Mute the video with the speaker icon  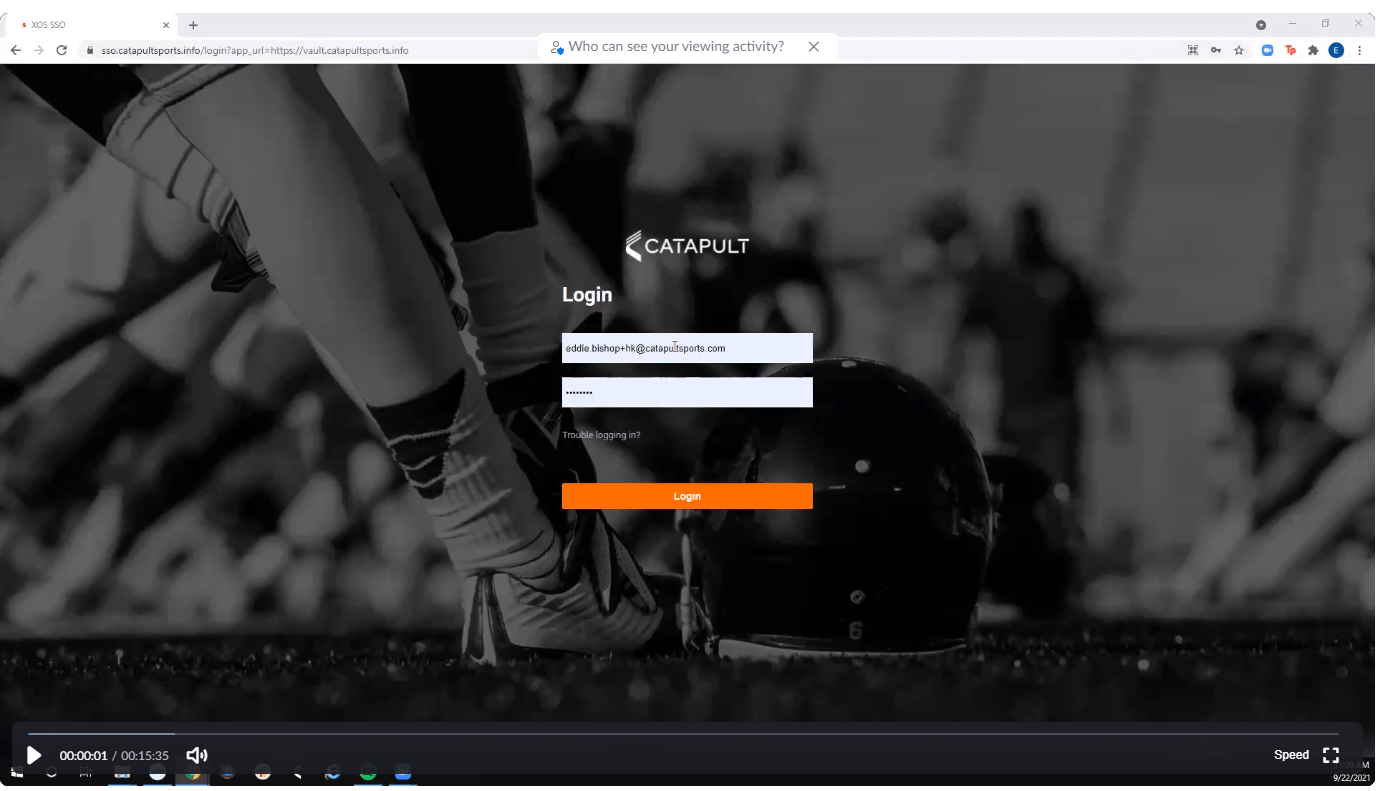click(196, 755)
